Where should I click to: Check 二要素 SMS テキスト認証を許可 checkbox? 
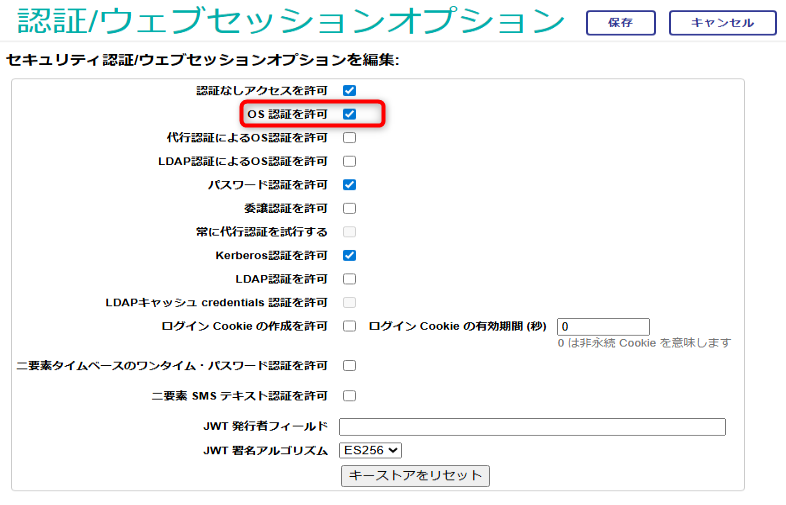(x=350, y=396)
